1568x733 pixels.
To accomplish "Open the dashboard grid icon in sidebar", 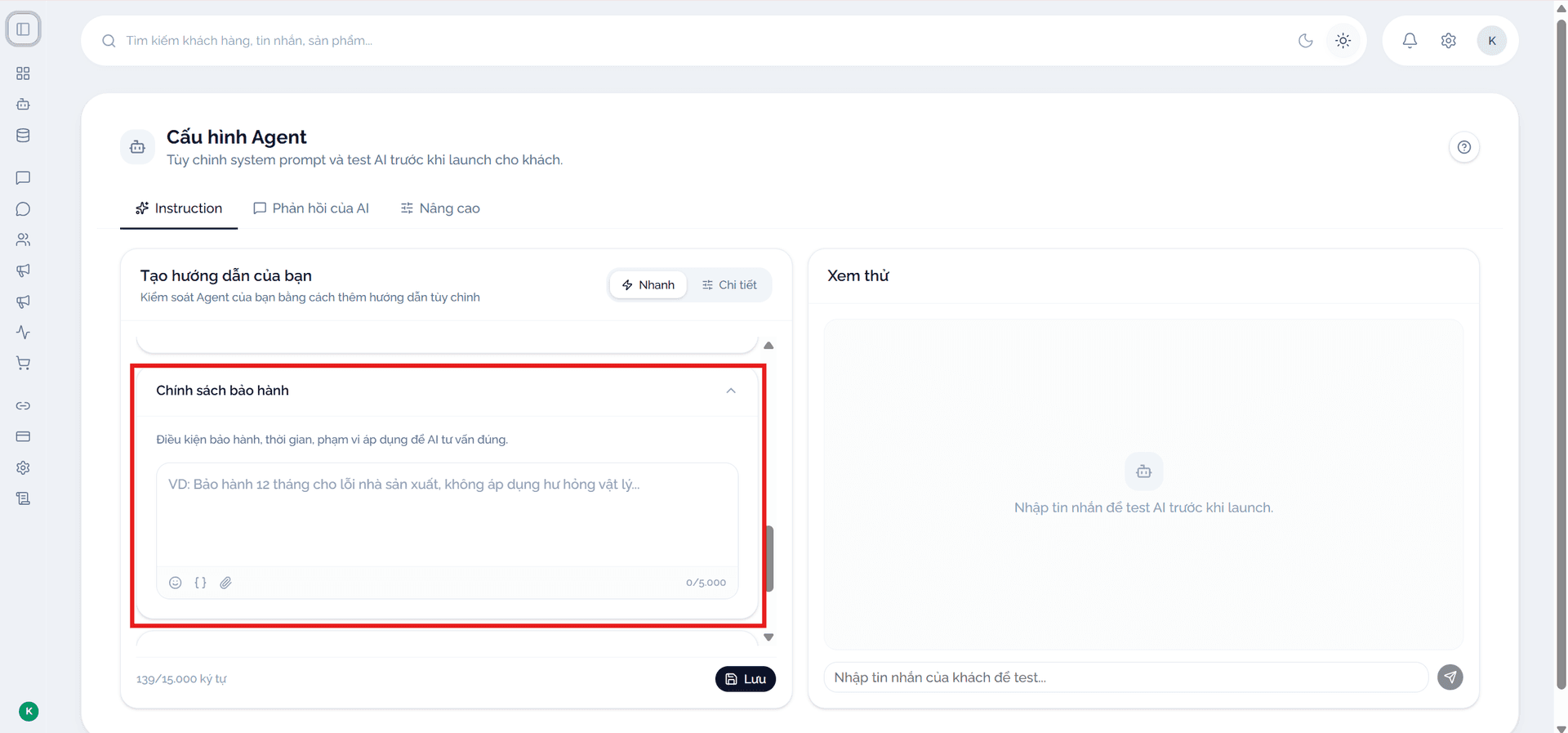I will click(23, 74).
